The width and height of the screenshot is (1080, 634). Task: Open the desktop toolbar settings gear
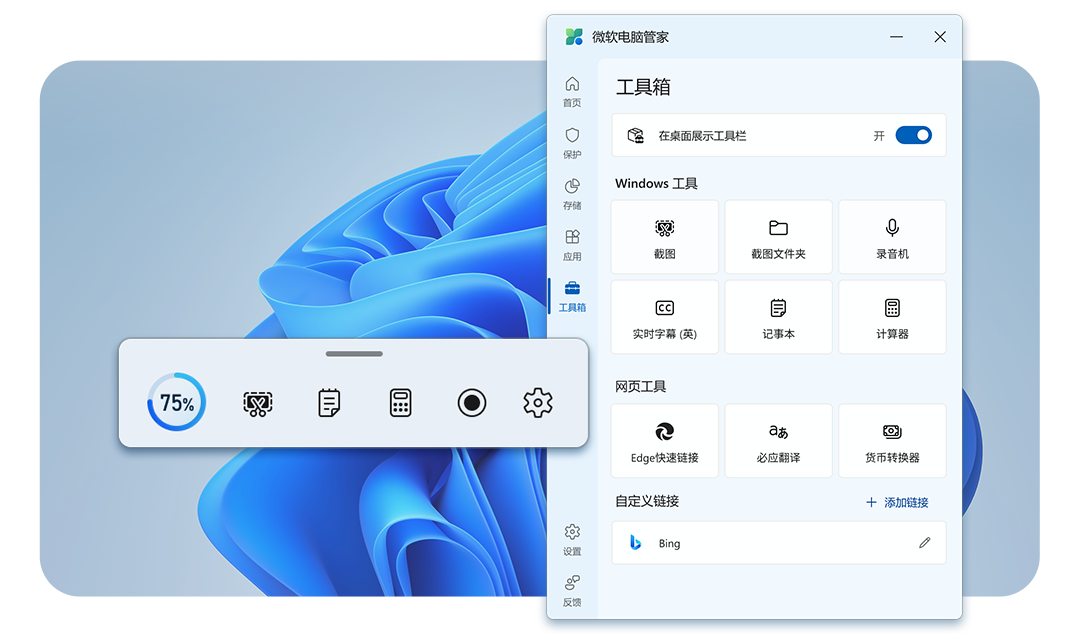(538, 402)
